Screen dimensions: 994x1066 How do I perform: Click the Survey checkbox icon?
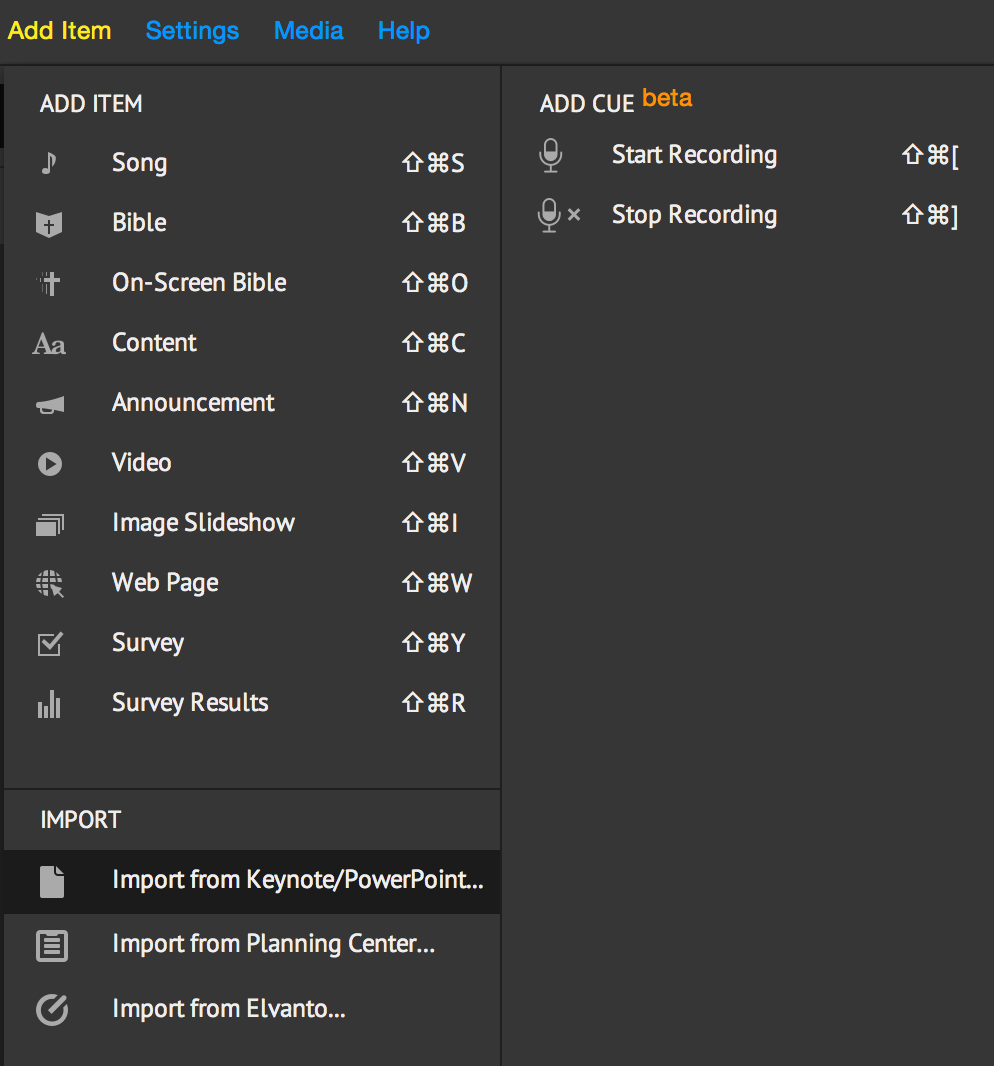point(50,644)
